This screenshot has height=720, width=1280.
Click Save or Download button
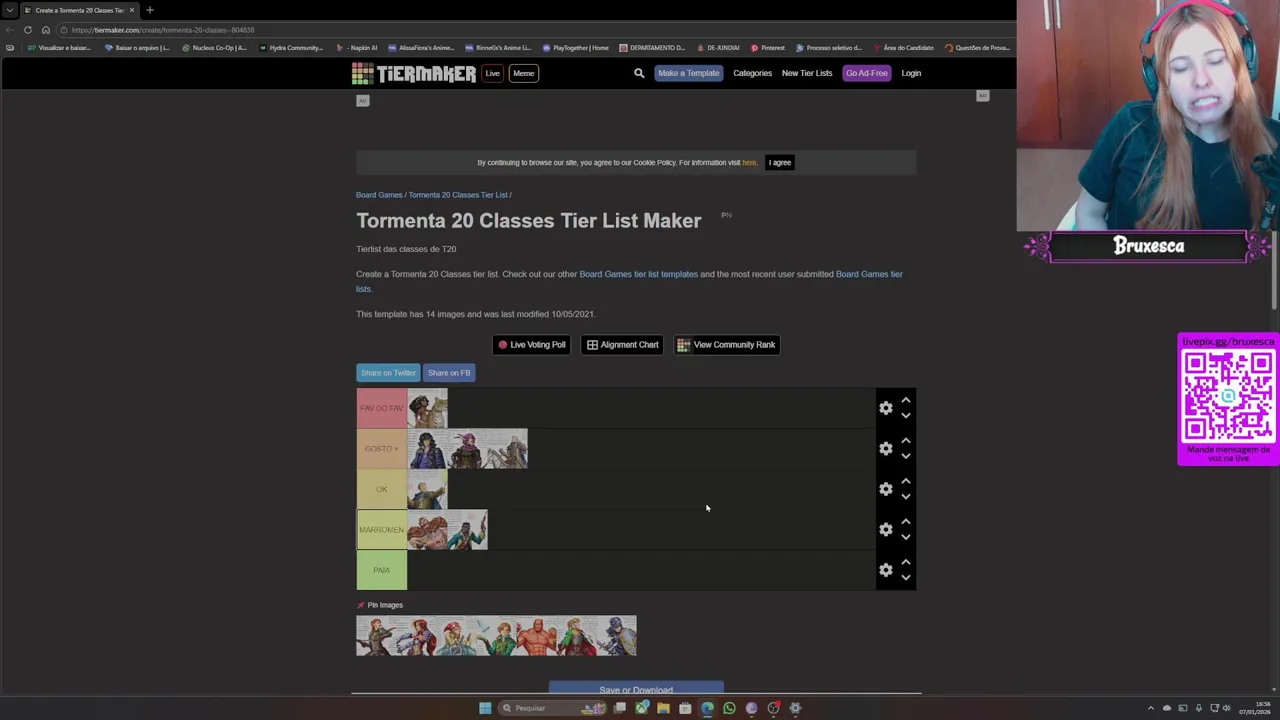click(636, 689)
